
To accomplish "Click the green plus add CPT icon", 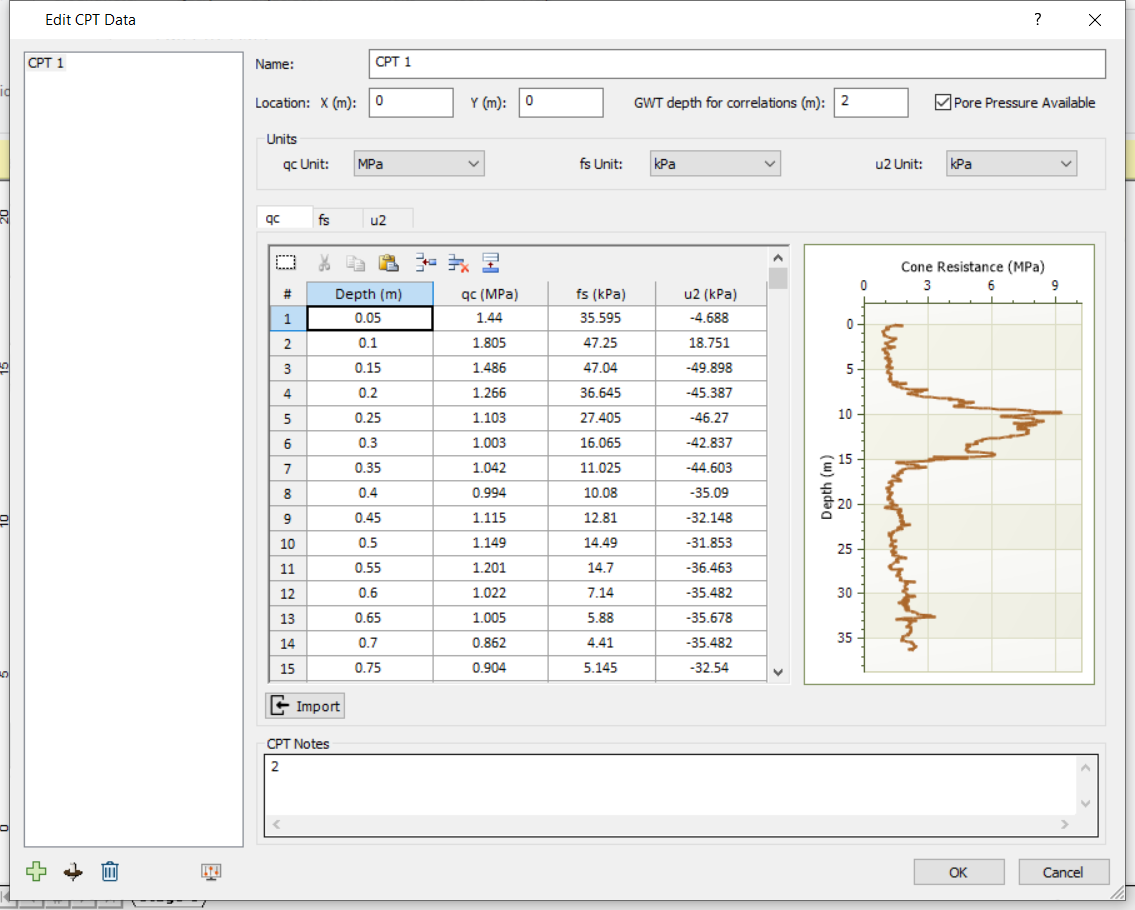I will pos(37,871).
